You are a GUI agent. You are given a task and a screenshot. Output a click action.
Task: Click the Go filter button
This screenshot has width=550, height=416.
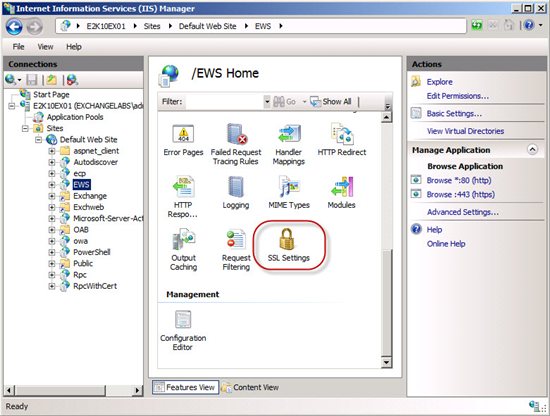click(284, 102)
